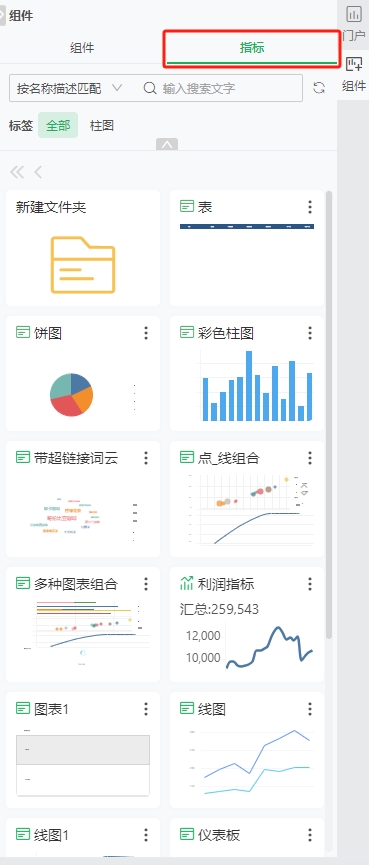Screen dimensions: 369x865
Task: Switch to the 组件 tab
Action: 82,48
